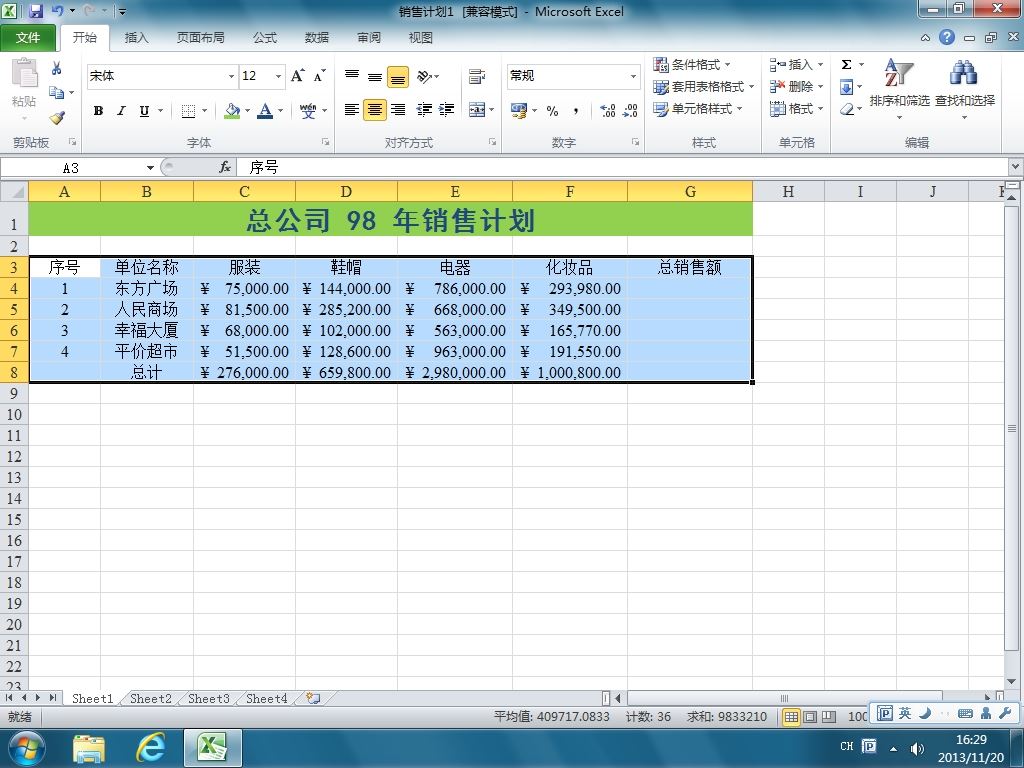Click the Clear eraser icon
The height and width of the screenshot is (768, 1024).
846,108
